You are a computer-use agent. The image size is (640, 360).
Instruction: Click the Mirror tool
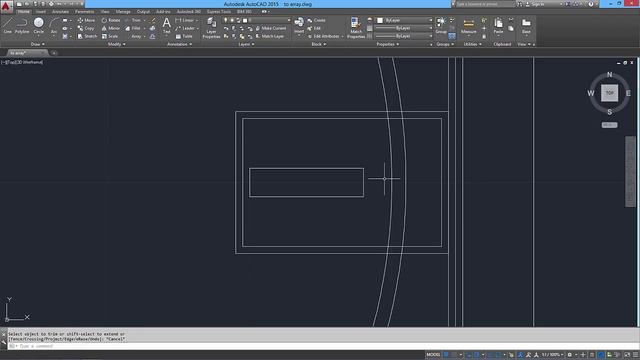pos(111,28)
